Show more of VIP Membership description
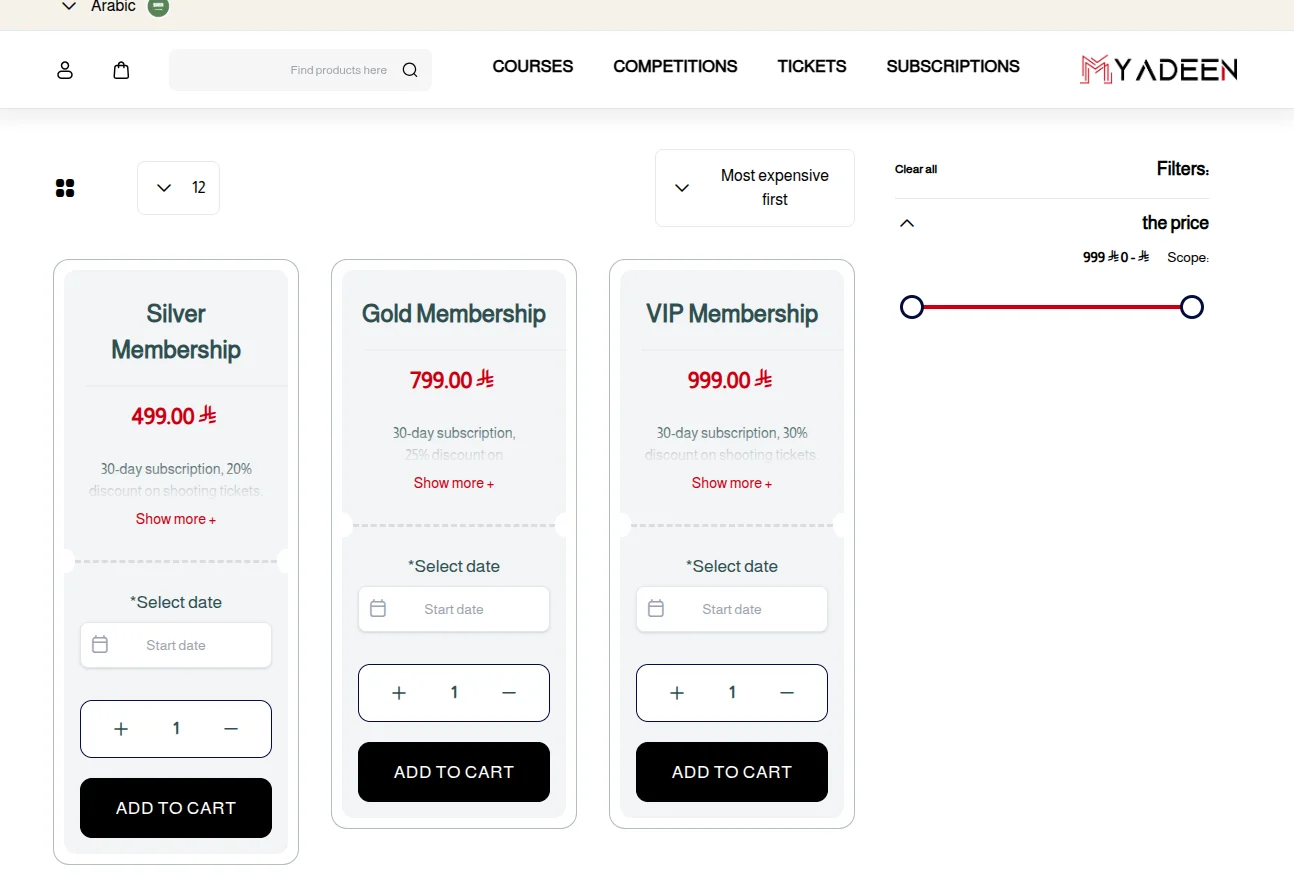The width and height of the screenshot is (1294, 883). pyautogui.click(x=732, y=483)
